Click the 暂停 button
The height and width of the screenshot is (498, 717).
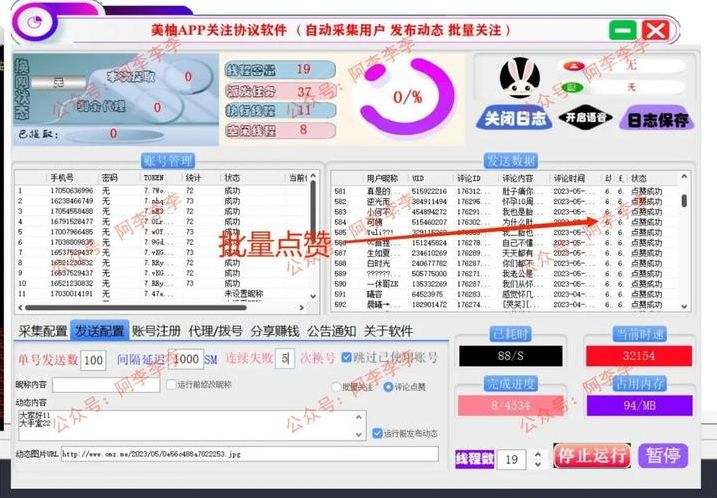pyautogui.click(x=663, y=455)
